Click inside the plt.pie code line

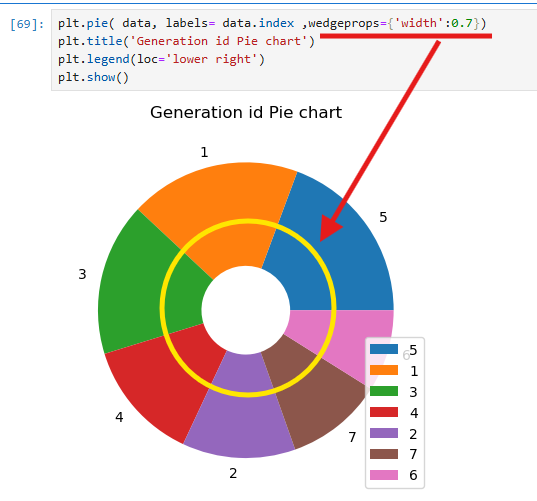point(272,23)
